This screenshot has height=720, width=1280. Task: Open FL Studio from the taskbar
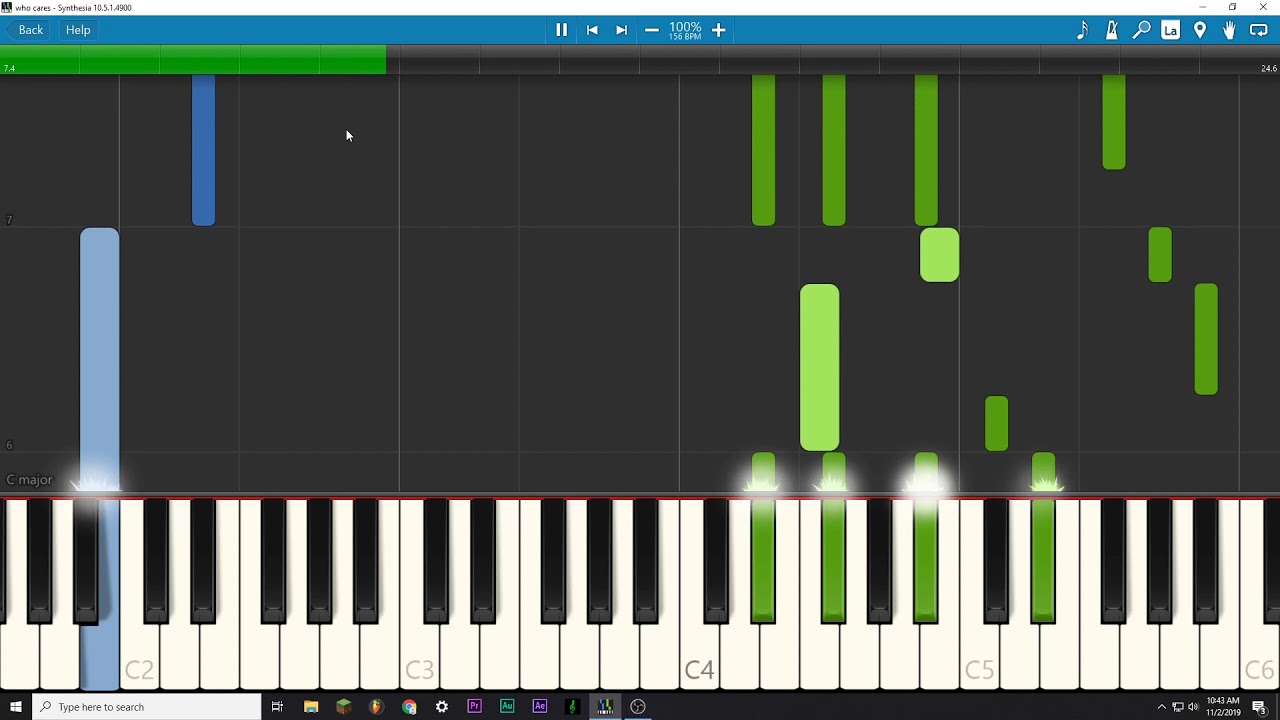376,707
